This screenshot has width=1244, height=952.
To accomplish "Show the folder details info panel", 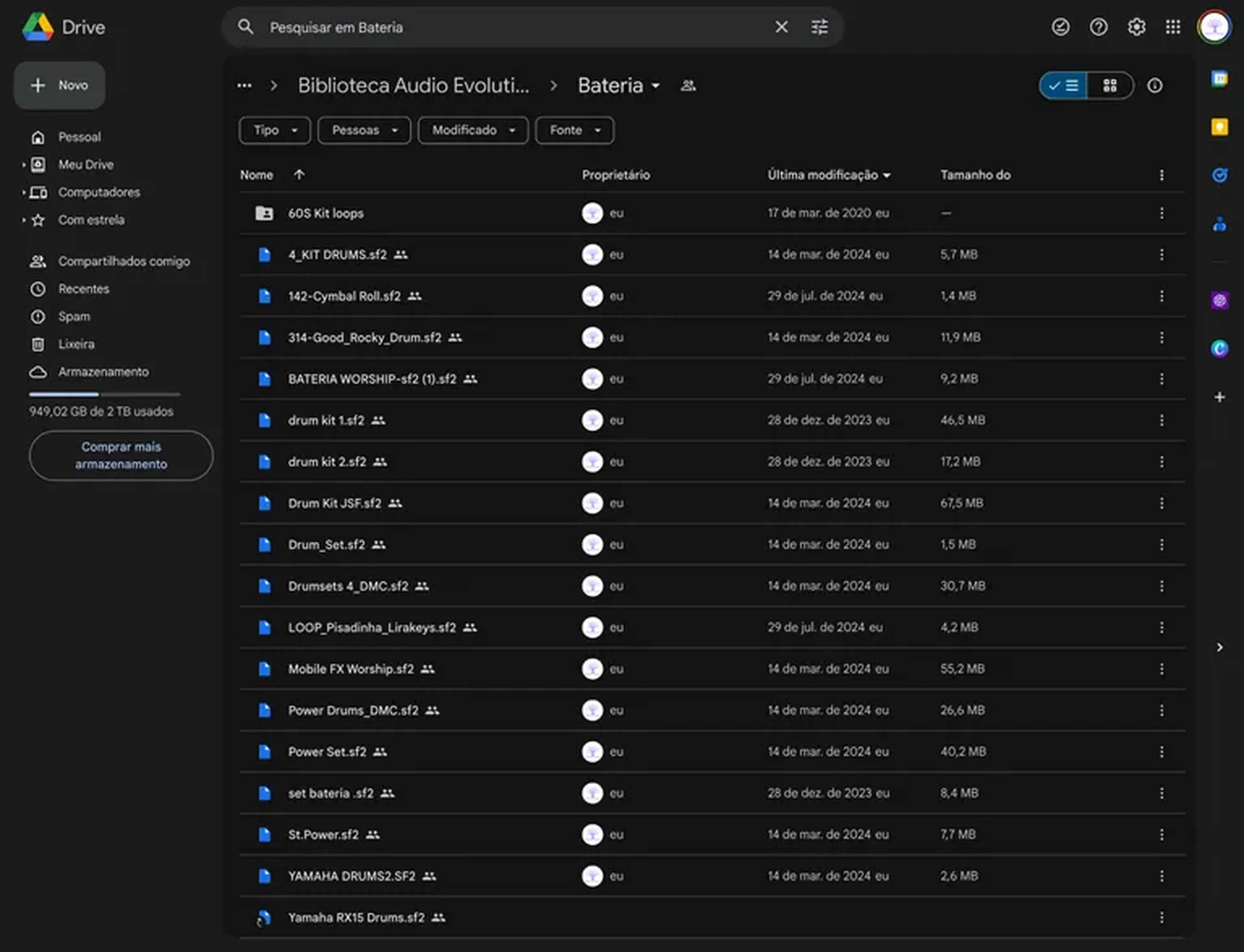I will [x=1155, y=85].
